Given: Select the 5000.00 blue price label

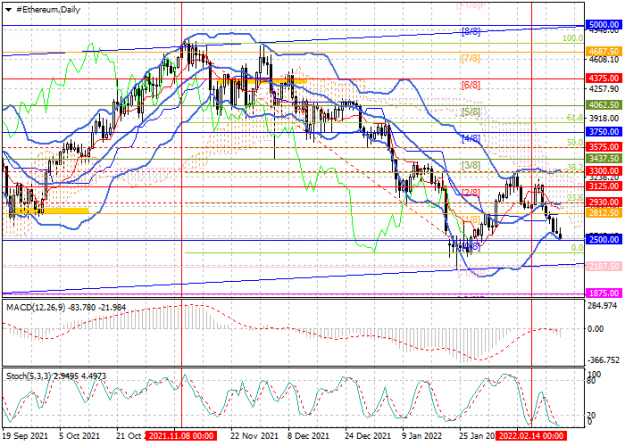Looking at the screenshot, I should (603, 25).
